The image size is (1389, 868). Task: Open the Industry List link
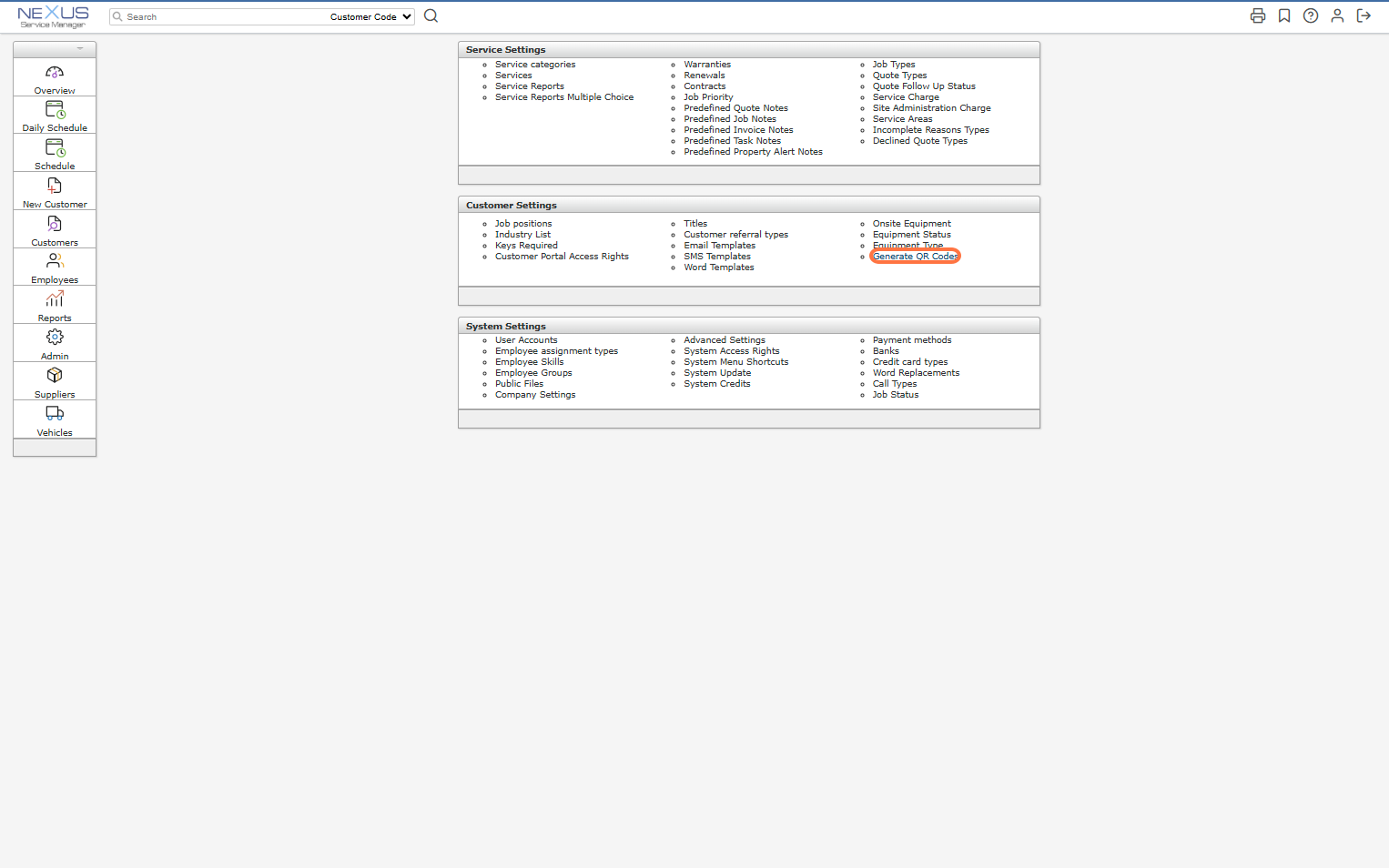coord(522,235)
